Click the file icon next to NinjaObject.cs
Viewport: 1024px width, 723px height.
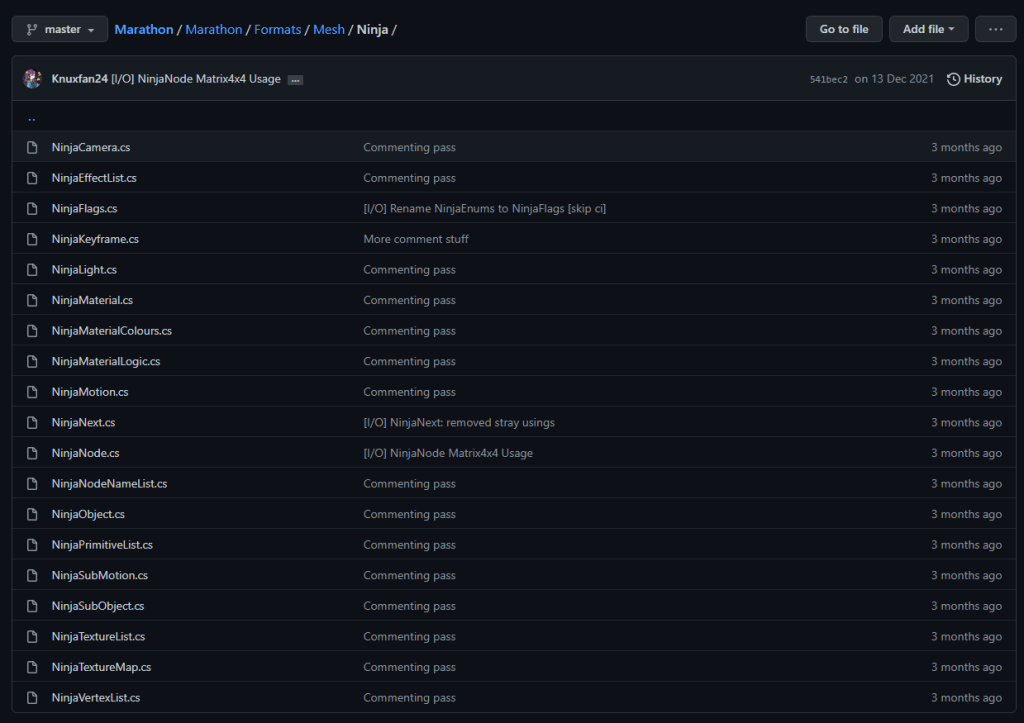pos(32,515)
